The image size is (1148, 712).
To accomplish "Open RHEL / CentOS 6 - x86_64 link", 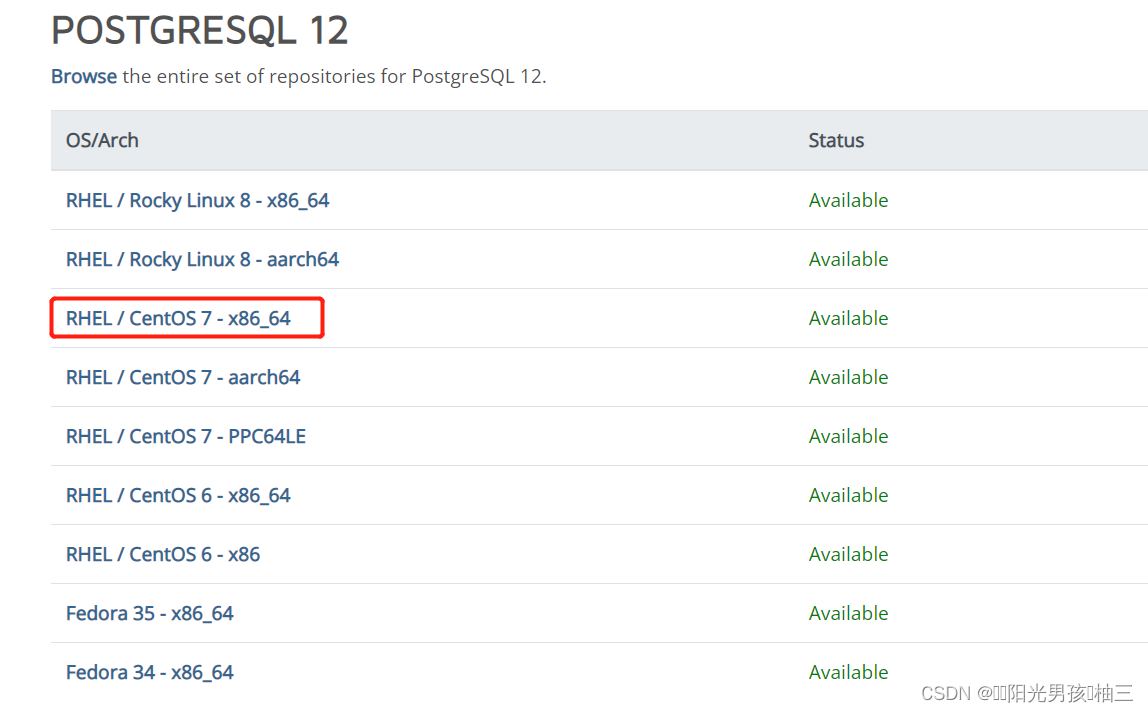I will [x=178, y=496].
